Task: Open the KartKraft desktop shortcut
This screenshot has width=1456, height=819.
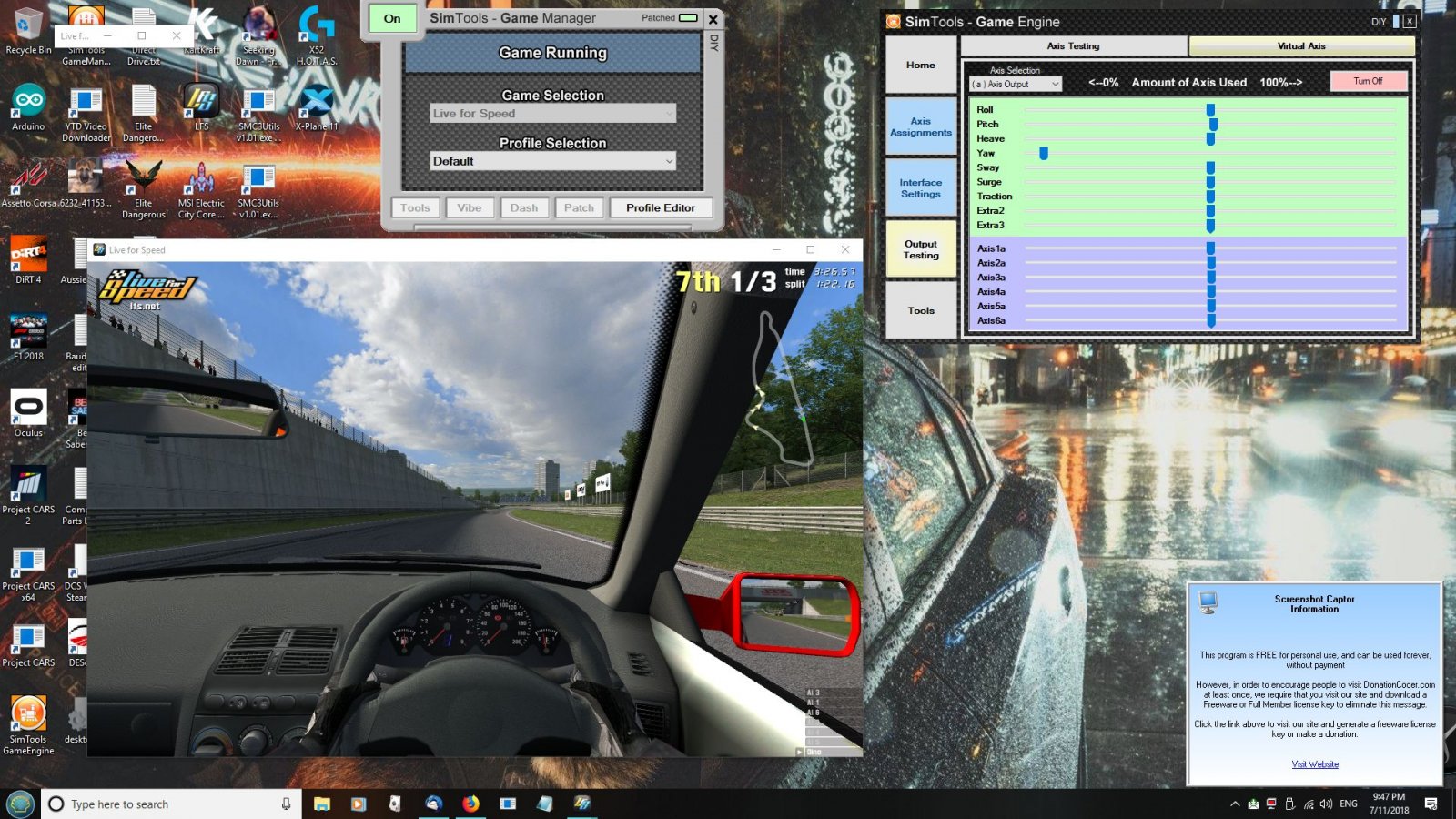Action: [201, 31]
